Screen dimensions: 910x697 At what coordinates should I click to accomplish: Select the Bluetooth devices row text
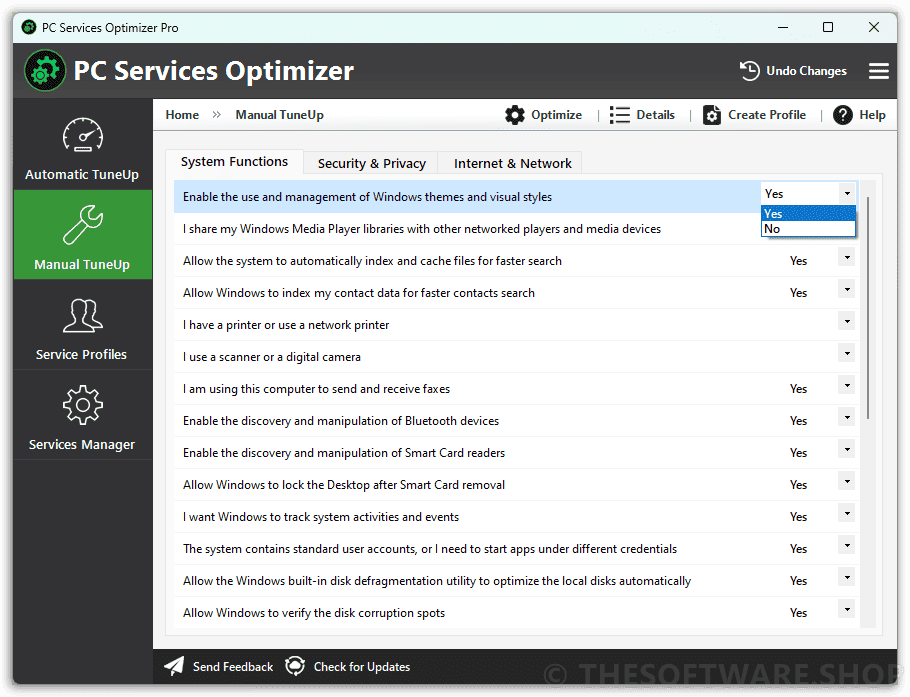pyautogui.click(x=341, y=421)
